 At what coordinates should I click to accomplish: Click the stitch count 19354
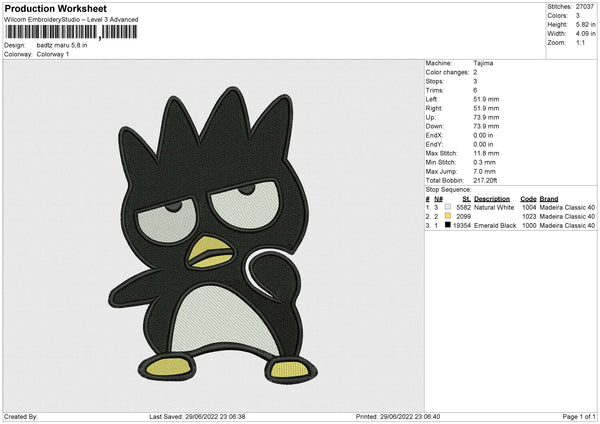(462, 226)
